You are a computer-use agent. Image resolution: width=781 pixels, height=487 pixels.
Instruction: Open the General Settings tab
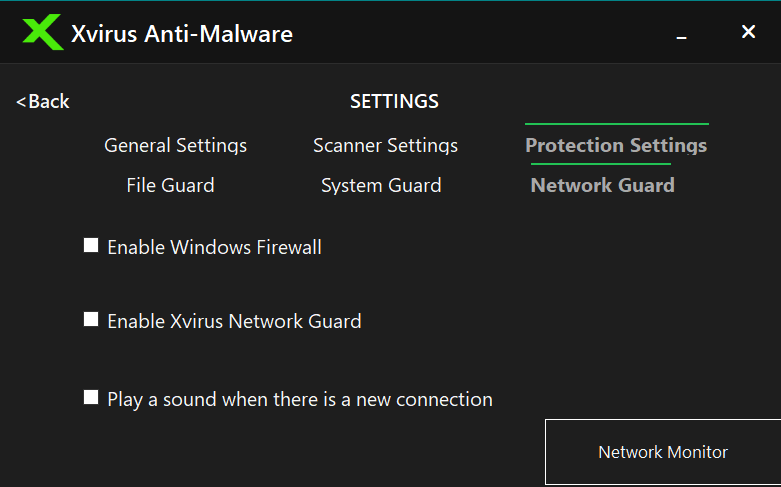(175, 145)
